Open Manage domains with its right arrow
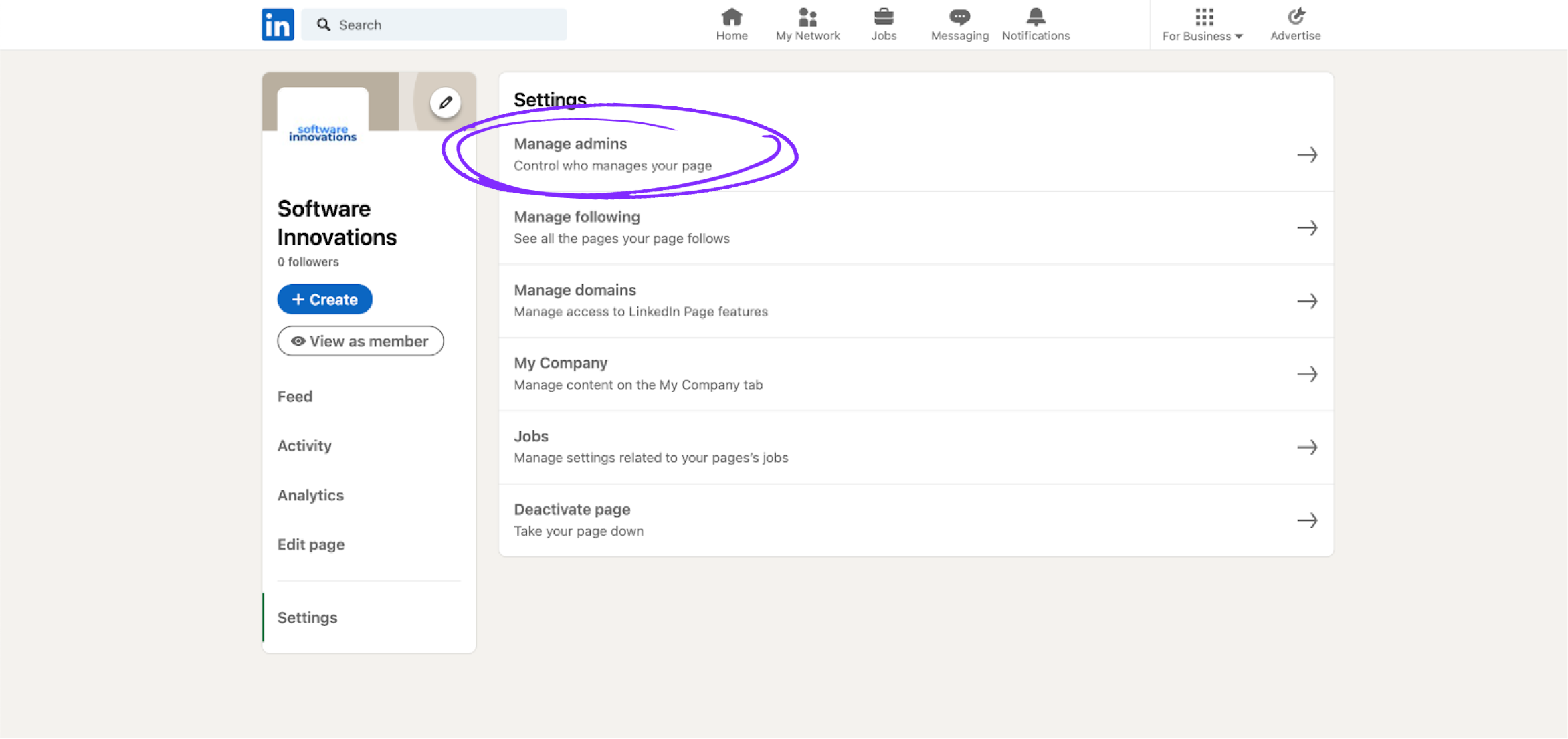Viewport: 1568px width, 739px height. click(x=1308, y=301)
